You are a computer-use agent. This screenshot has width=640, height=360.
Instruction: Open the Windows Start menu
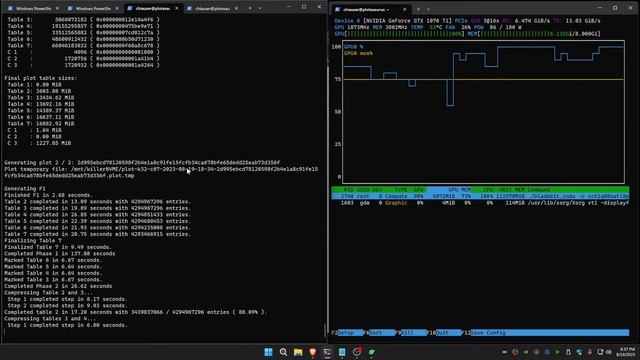tap(268, 352)
